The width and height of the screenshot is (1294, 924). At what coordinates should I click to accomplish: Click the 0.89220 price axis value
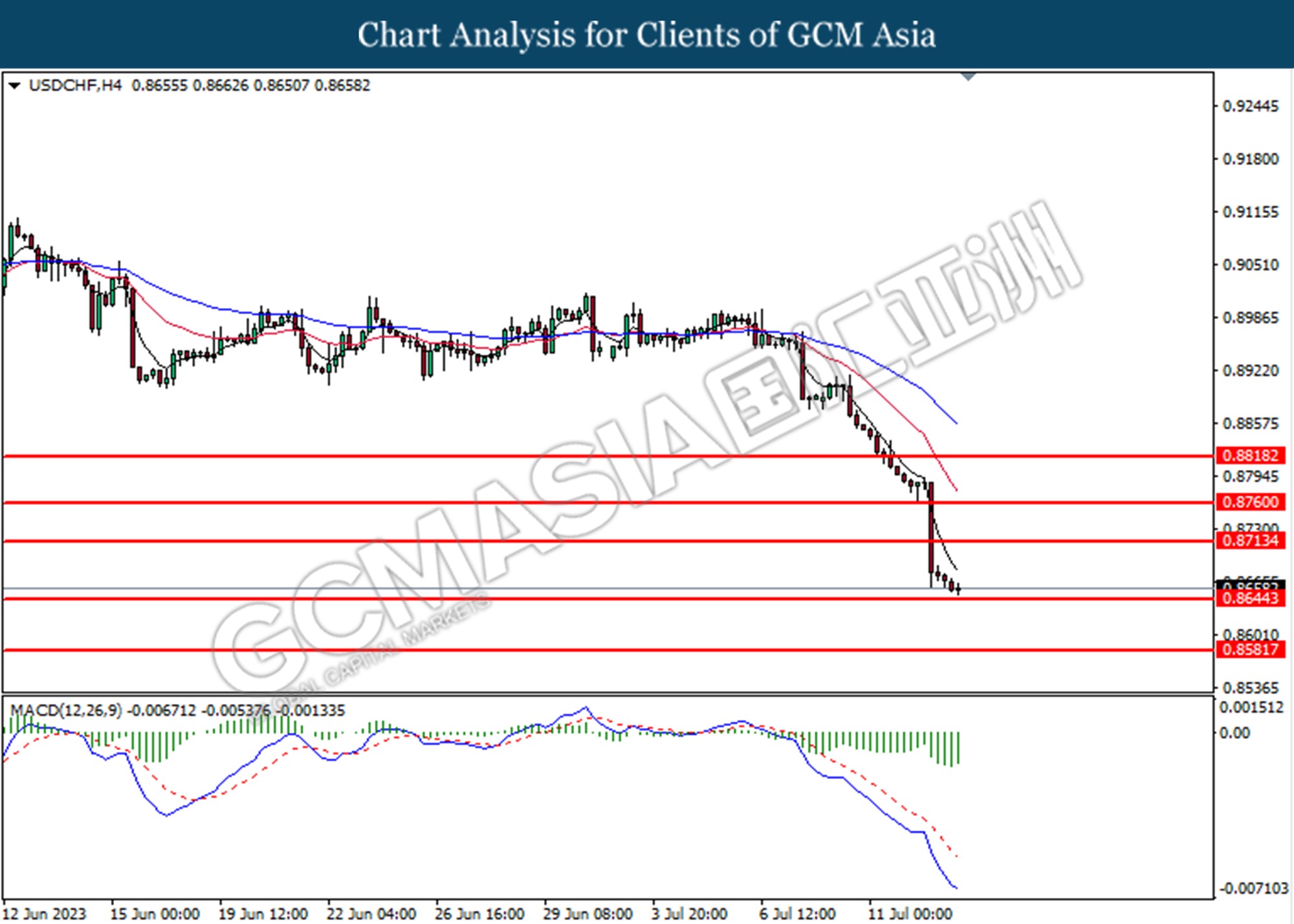1250,371
